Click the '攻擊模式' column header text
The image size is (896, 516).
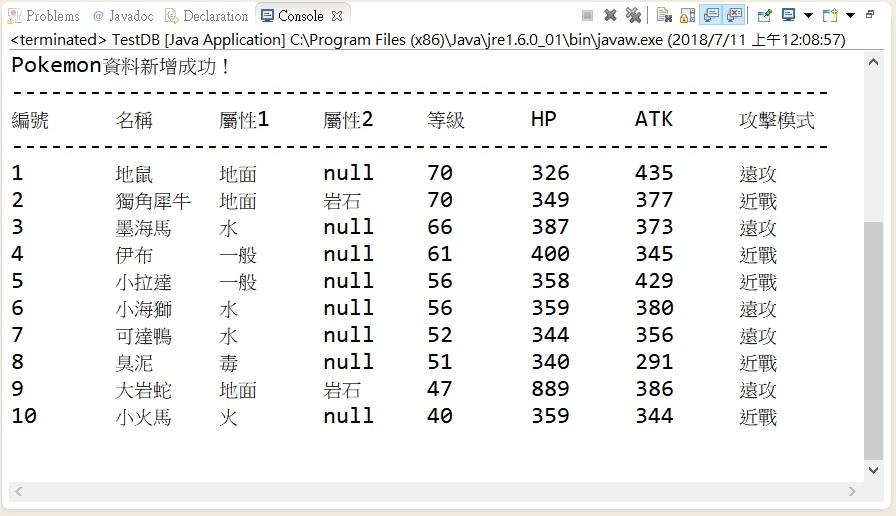(777, 120)
